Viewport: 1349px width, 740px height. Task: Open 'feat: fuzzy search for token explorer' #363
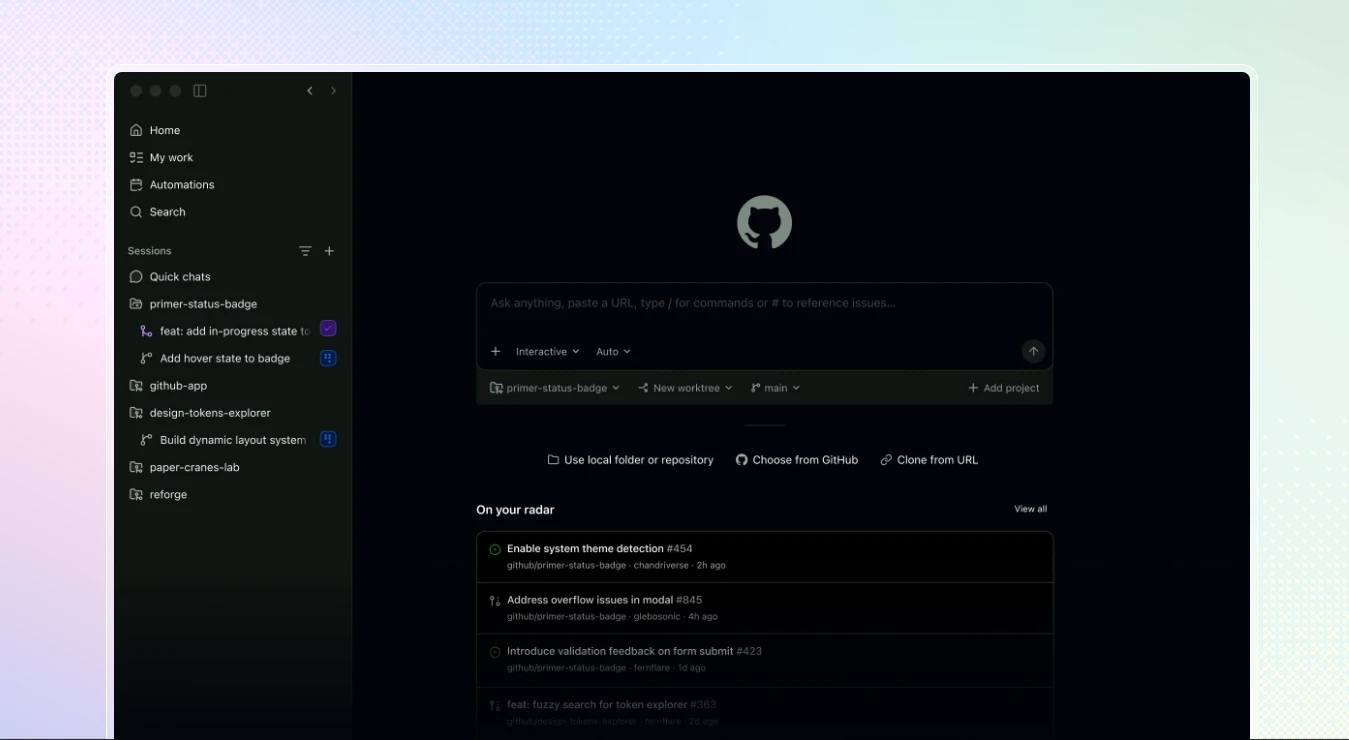coord(765,712)
